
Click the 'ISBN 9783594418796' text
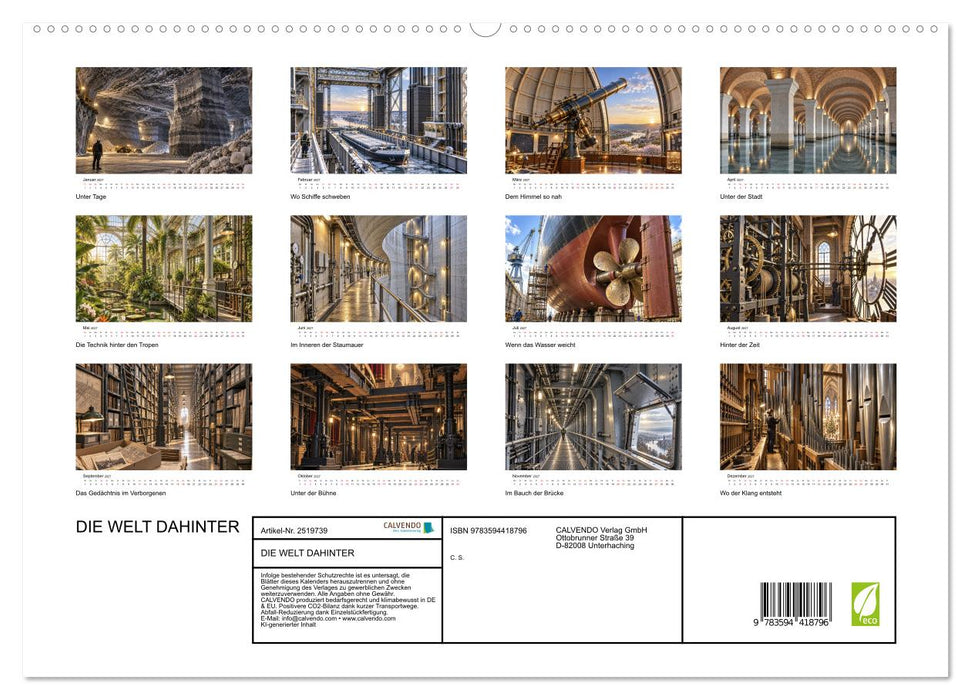click(489, 531)
